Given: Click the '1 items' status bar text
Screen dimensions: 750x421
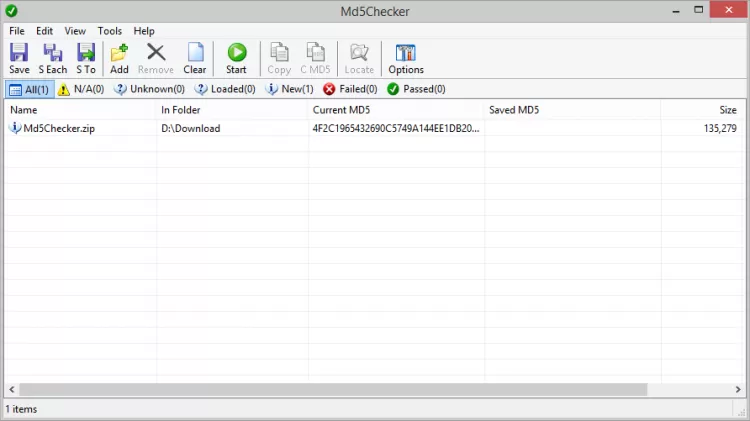Looking at the screenshot, I should 21,409.
